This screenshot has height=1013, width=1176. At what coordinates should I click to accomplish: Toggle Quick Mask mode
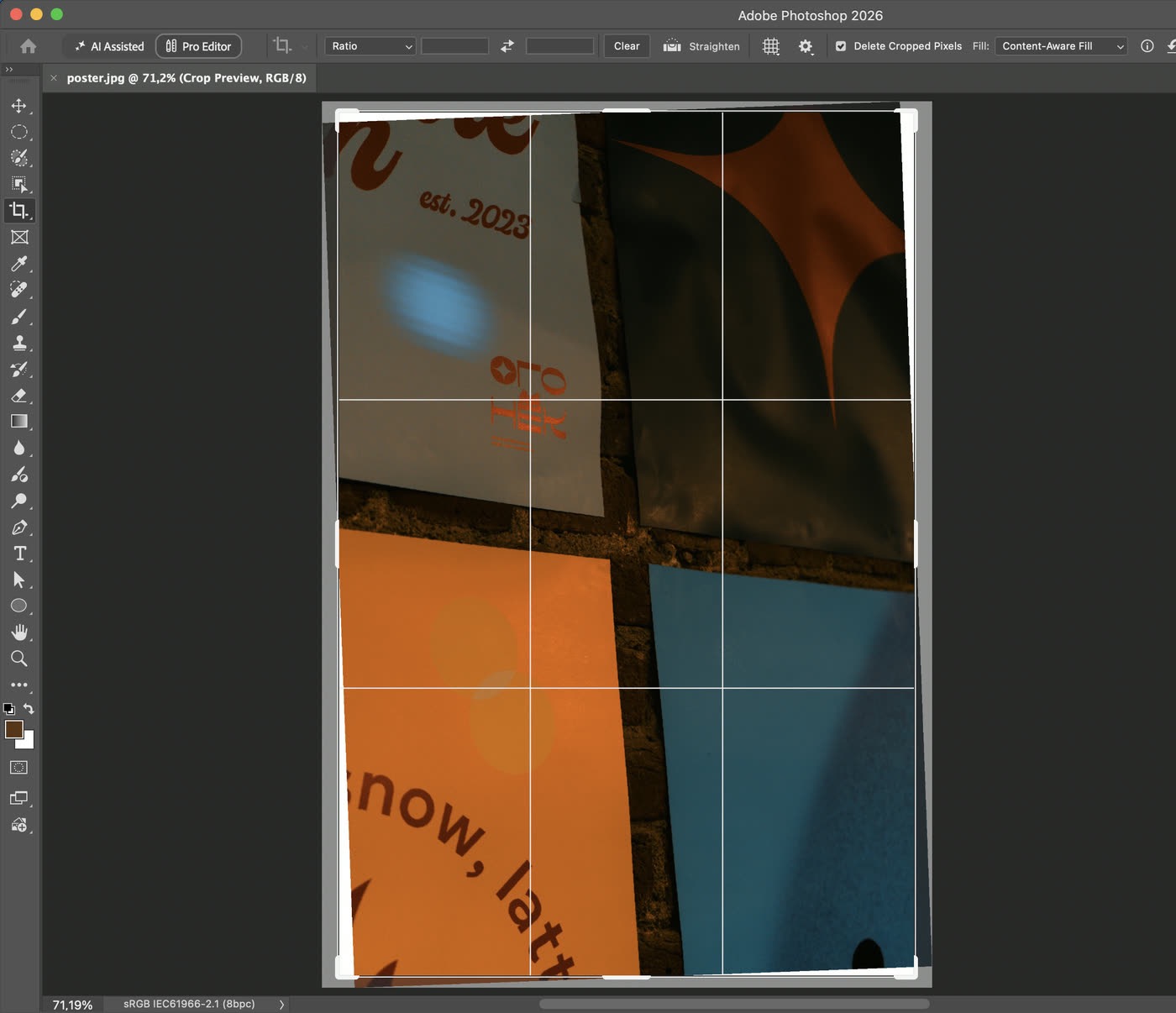[x=18, y=768]
